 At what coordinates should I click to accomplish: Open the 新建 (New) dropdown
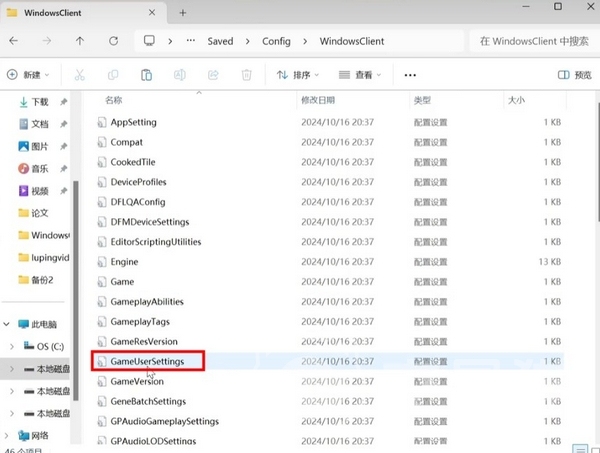pyautogui.click(x=30, y=75)
